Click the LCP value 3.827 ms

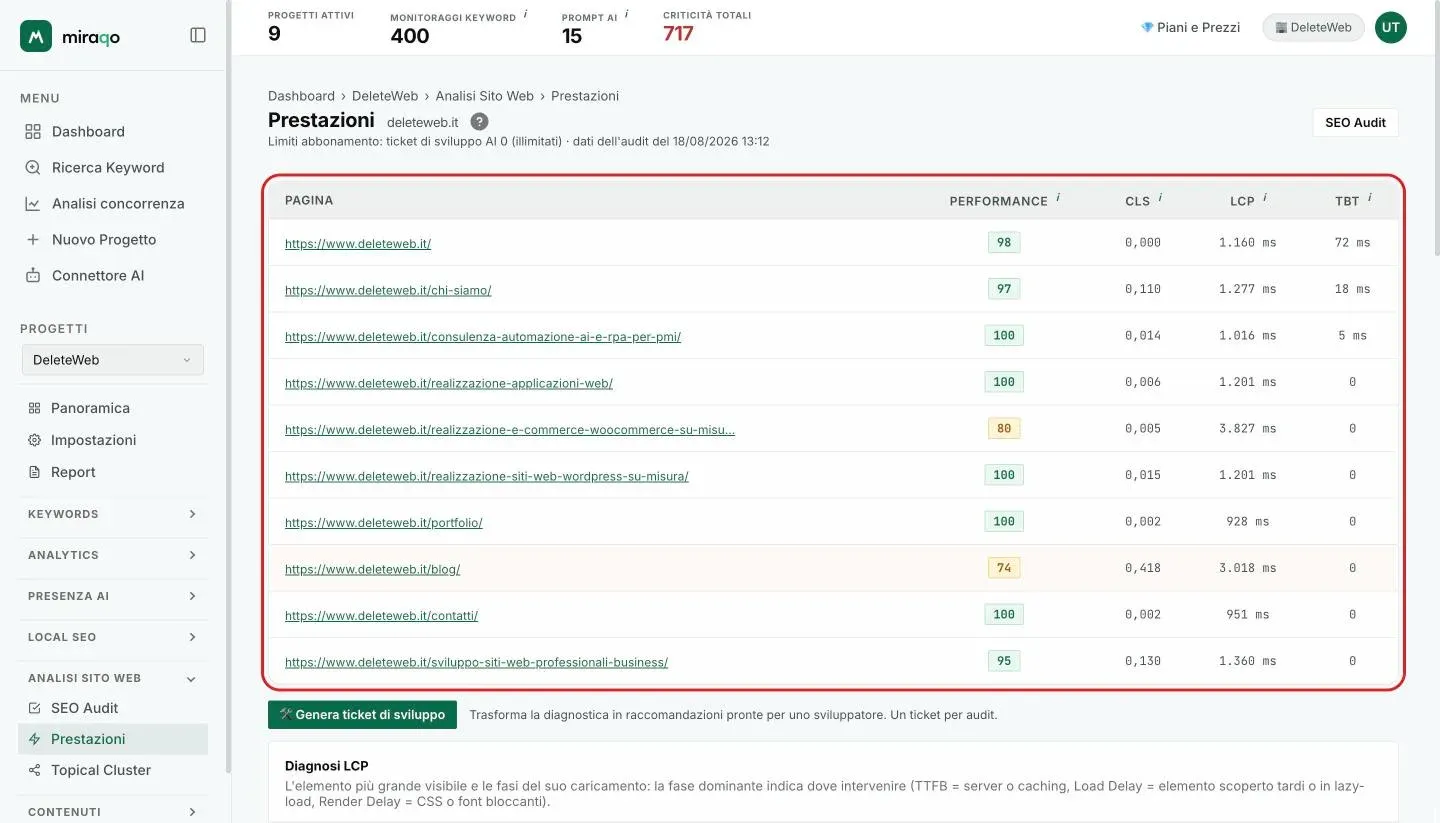coord(1247,428)
